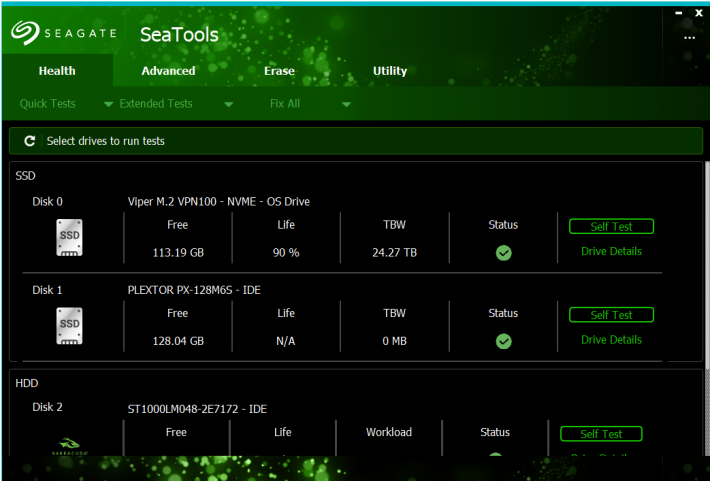Click the 113.19 GB free value
Viewport: 710px width, 481px height.
178,253
